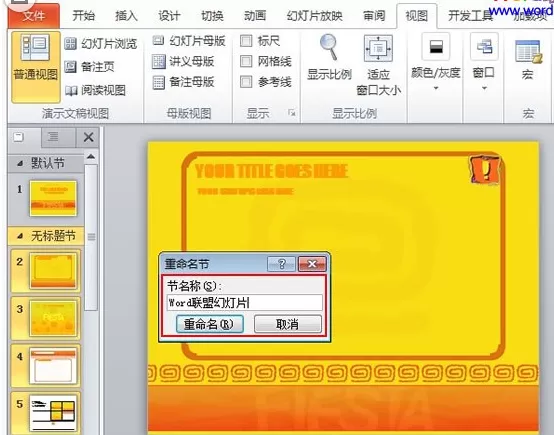Select slide 1 thumbnail
This screenshot has width=554, height=435.
53,198
